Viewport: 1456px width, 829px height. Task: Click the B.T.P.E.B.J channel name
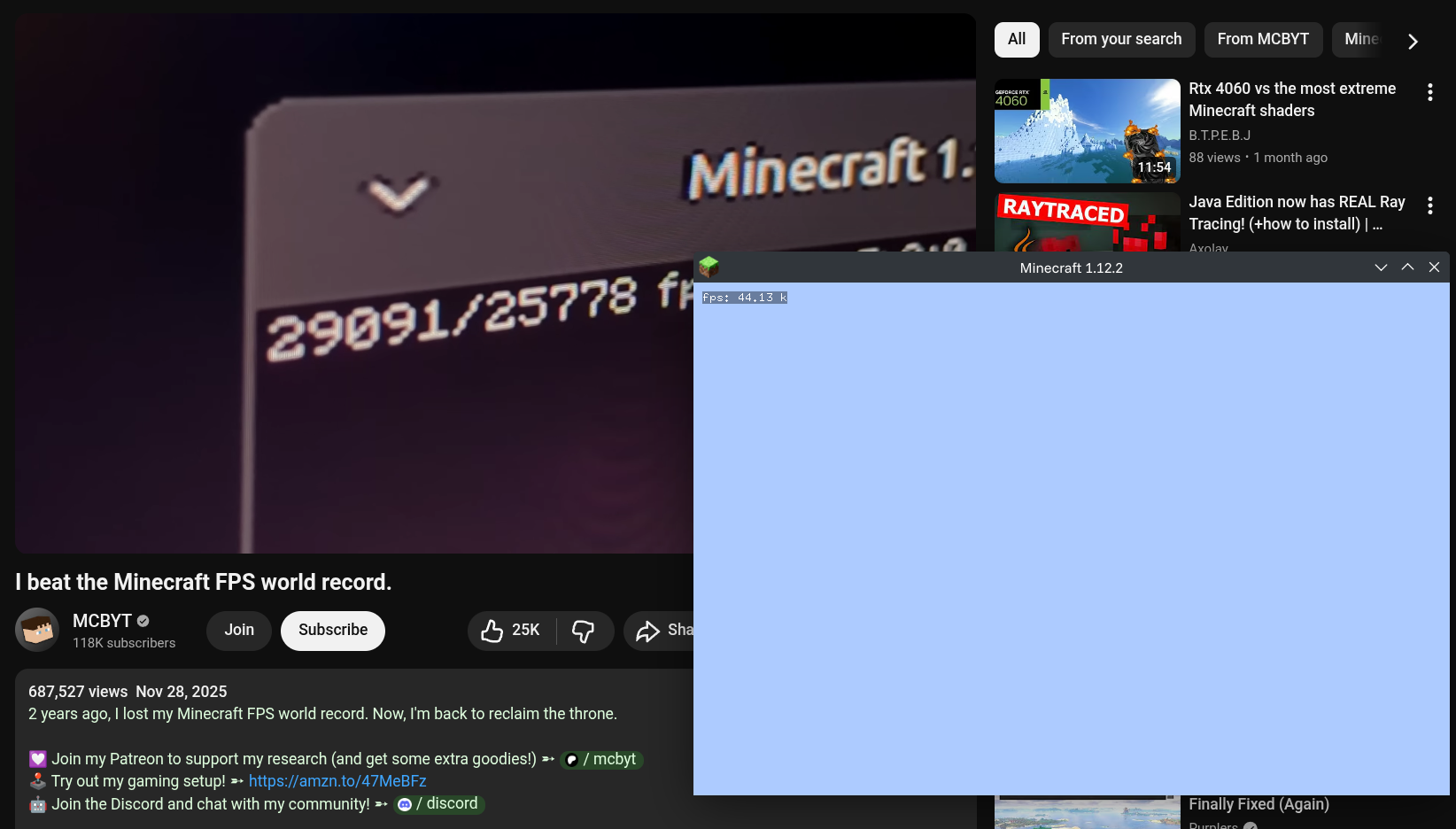tap(1220, 136)
